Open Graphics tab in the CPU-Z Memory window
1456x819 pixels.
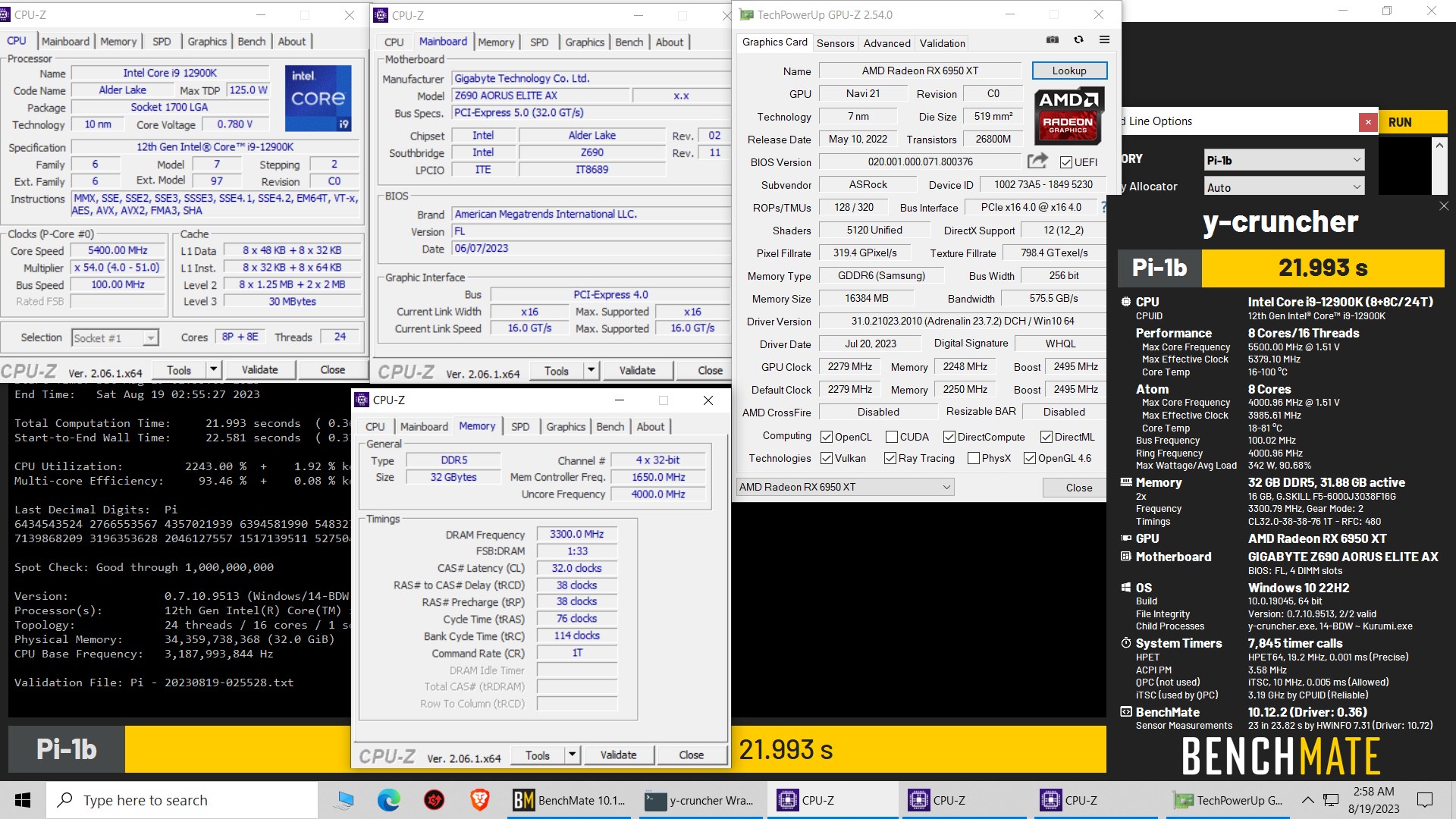coord(566,427)
